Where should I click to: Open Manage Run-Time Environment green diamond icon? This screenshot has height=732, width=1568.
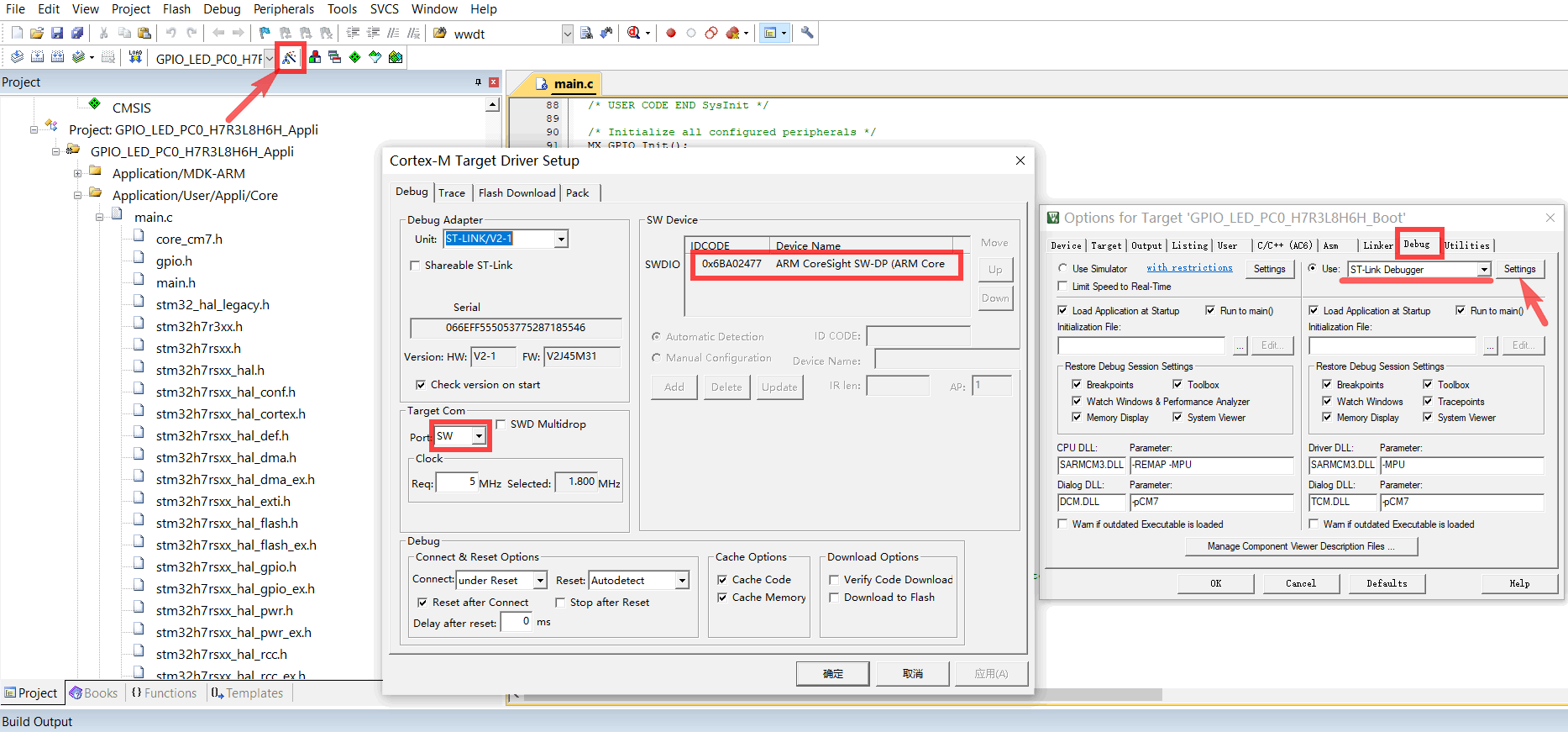pos(355,57)
